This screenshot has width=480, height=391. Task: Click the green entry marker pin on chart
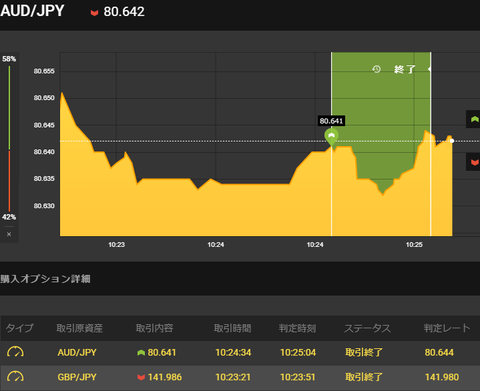point(331,137)
